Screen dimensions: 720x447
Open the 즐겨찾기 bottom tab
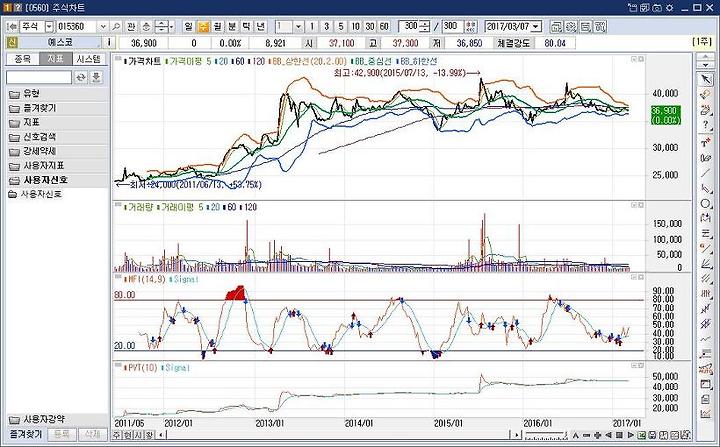point(26,434)
